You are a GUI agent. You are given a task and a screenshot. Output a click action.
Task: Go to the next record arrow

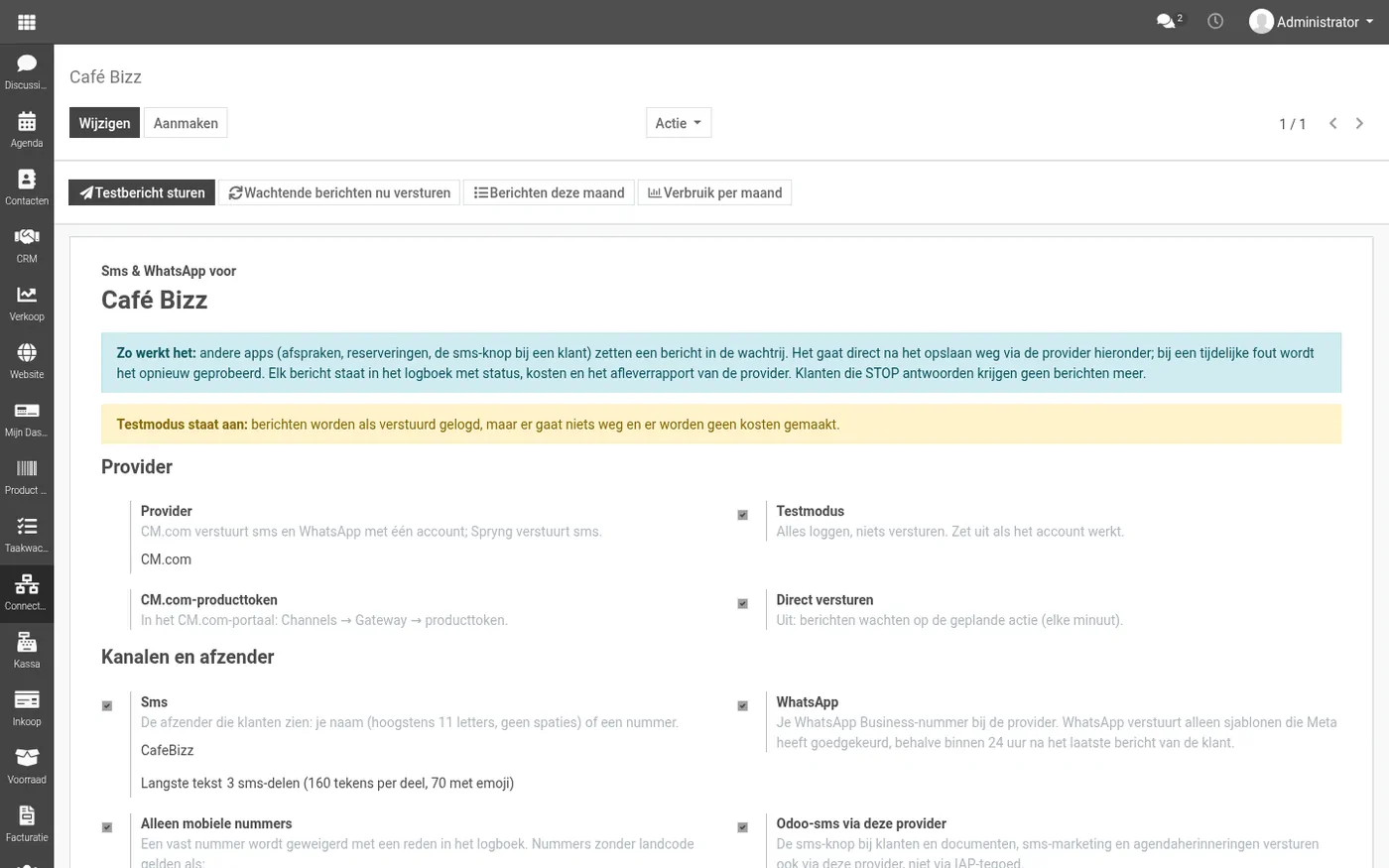click(1359, 123)
